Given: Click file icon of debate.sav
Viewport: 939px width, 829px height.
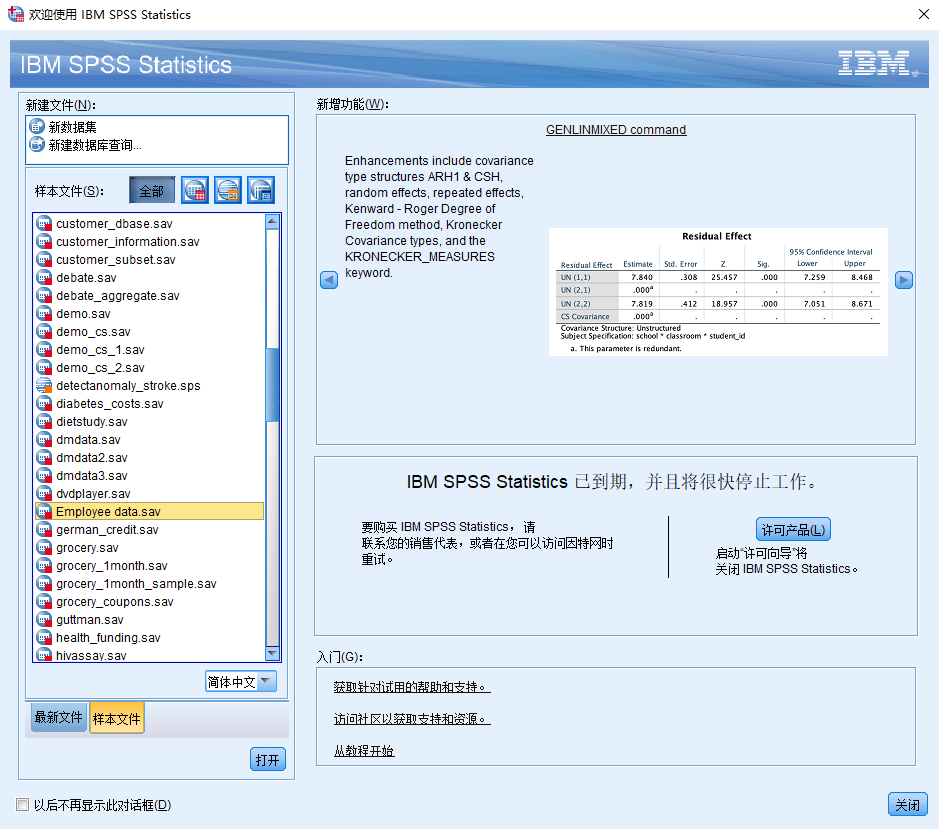Looking at the screenshot, I should (x=44, y=277).
